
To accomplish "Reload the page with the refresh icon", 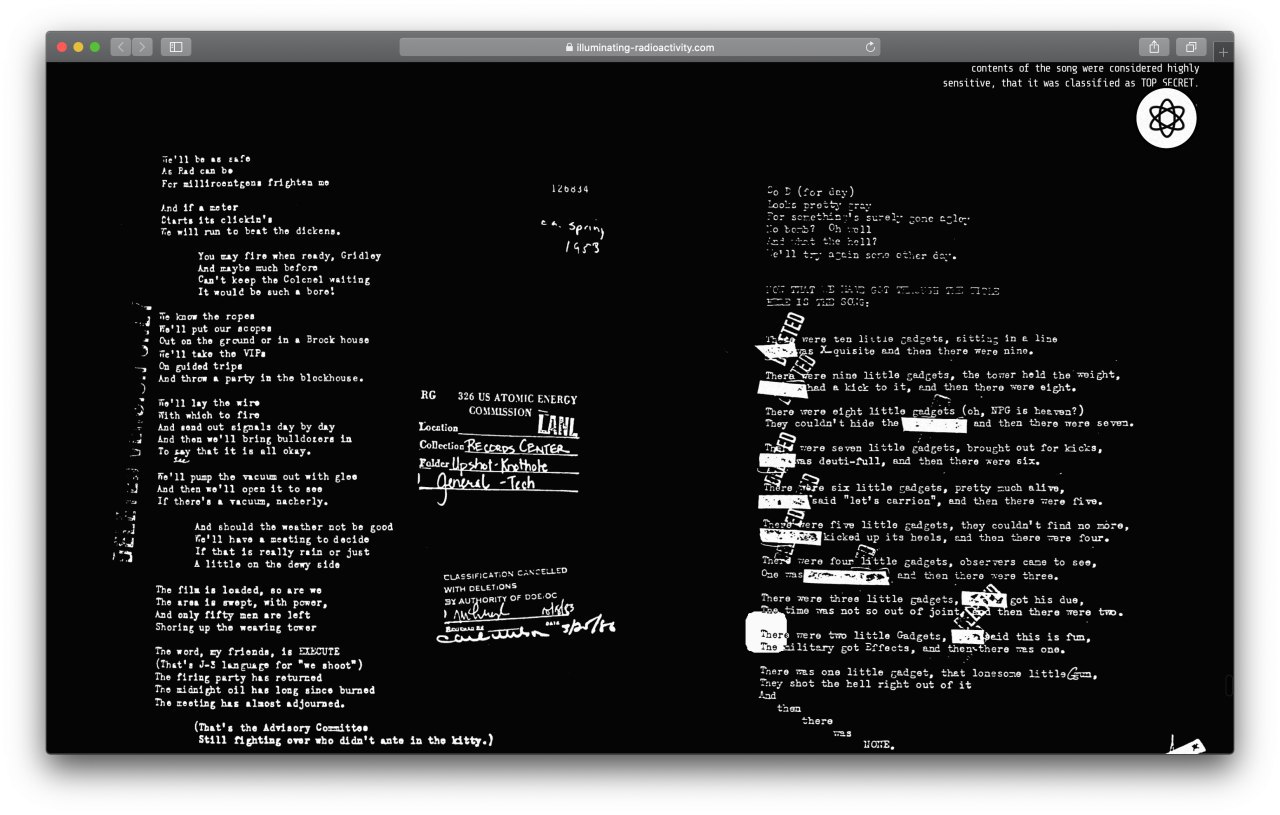I will click(x=870, y=47).
